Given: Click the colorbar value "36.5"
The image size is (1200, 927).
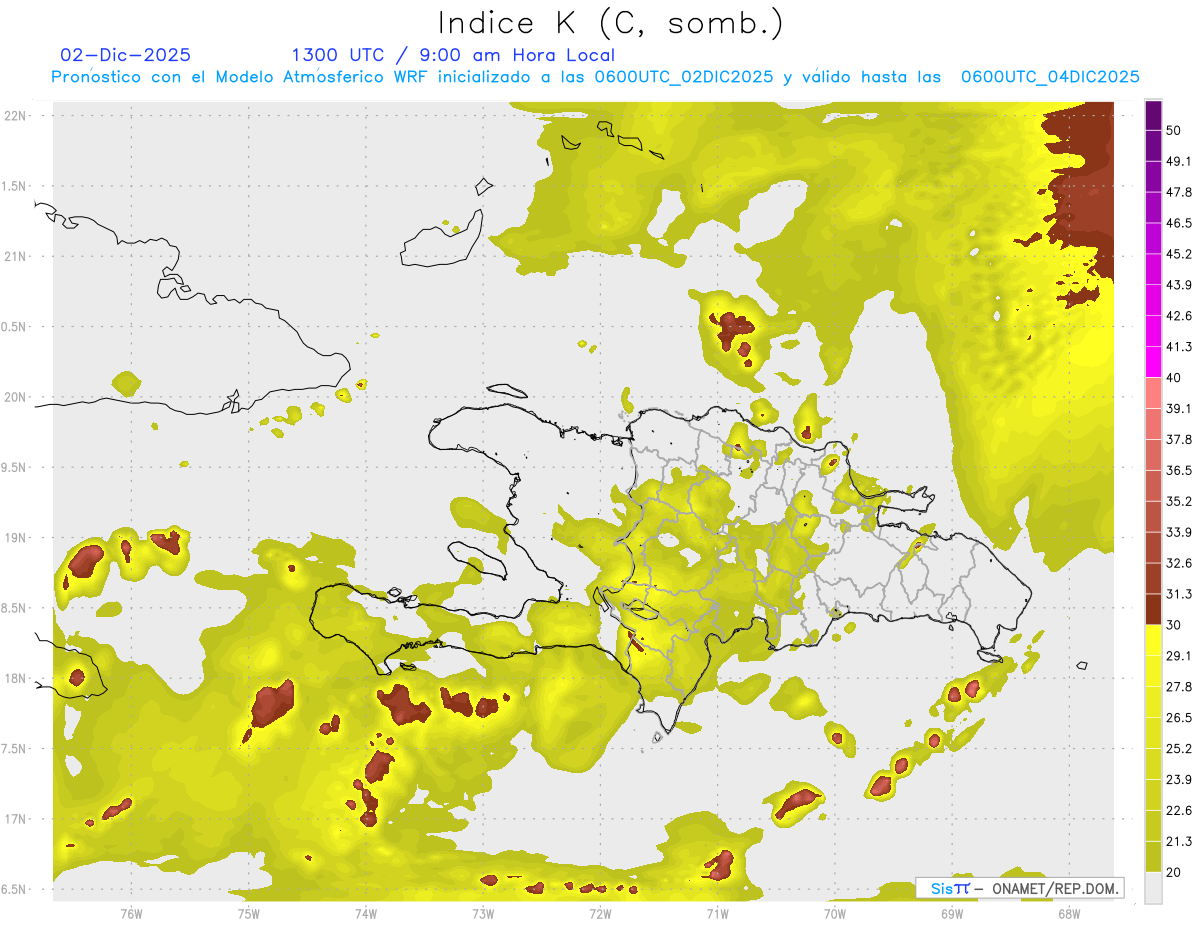Looking at the screenshot, I should point(1180,470).
